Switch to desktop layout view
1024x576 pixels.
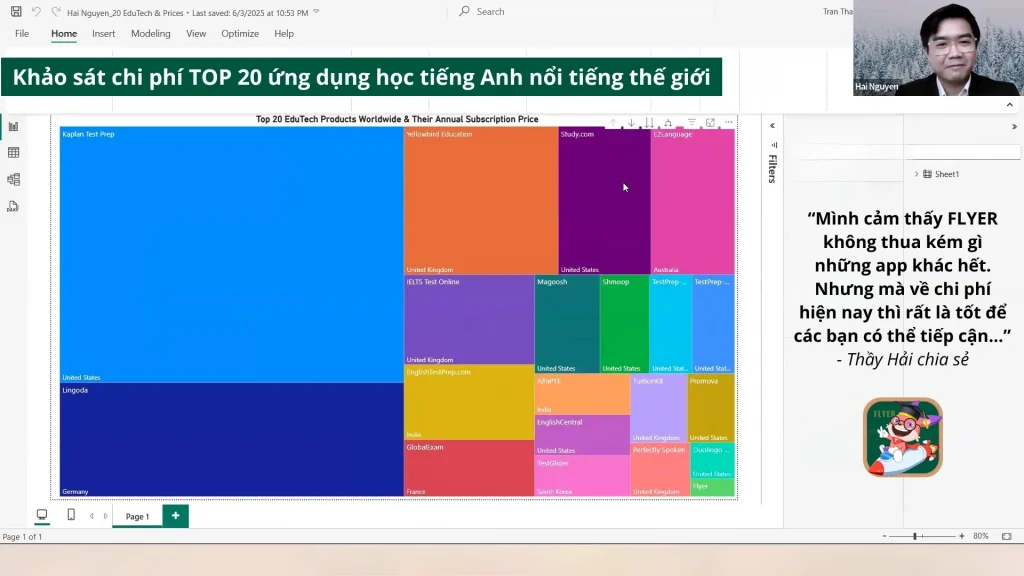[42, 515]
